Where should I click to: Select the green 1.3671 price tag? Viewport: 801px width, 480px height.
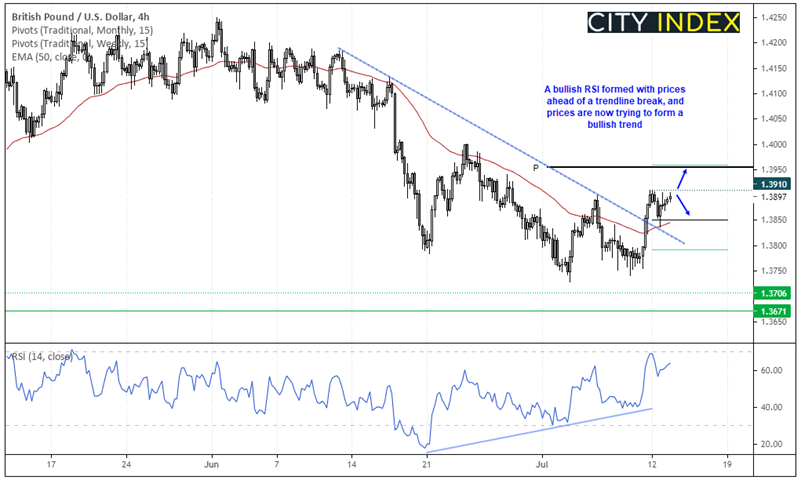tap(769, 311)
